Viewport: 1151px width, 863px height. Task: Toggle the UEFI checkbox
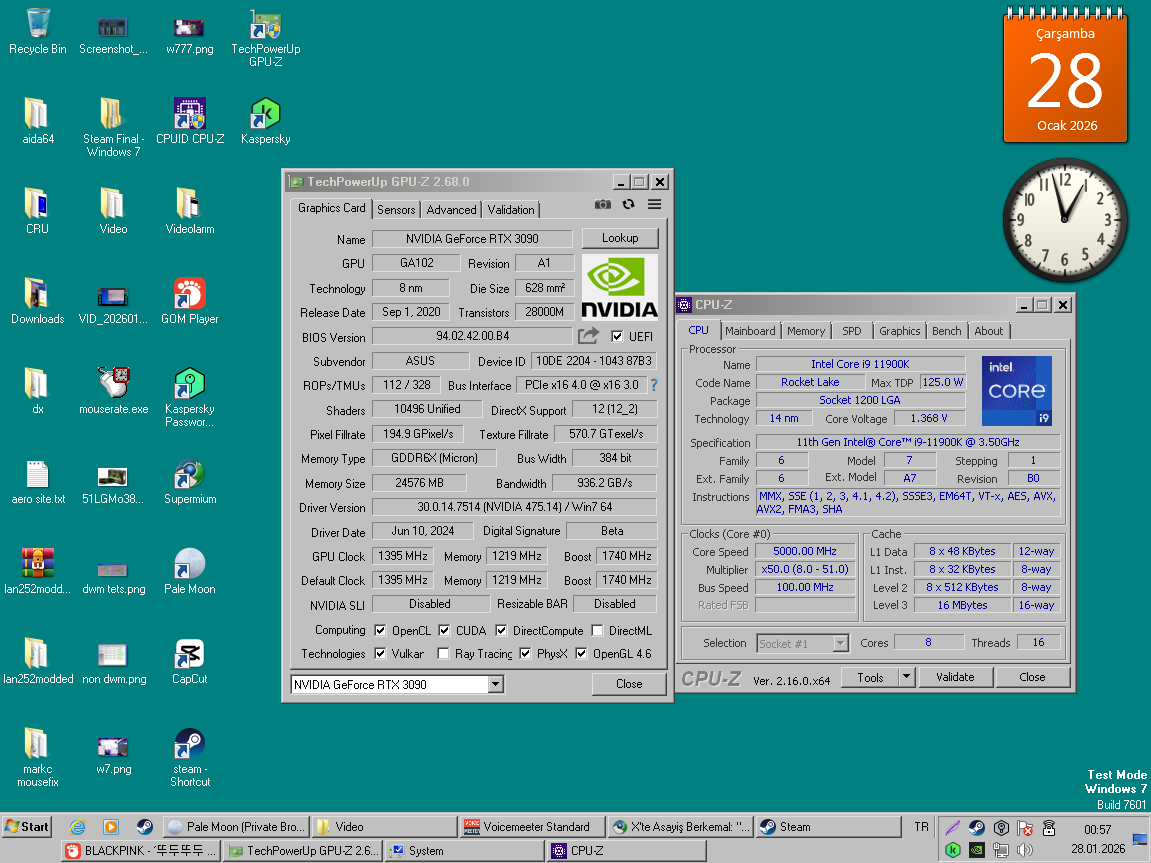pyautogui.click(x=617, y=336)
